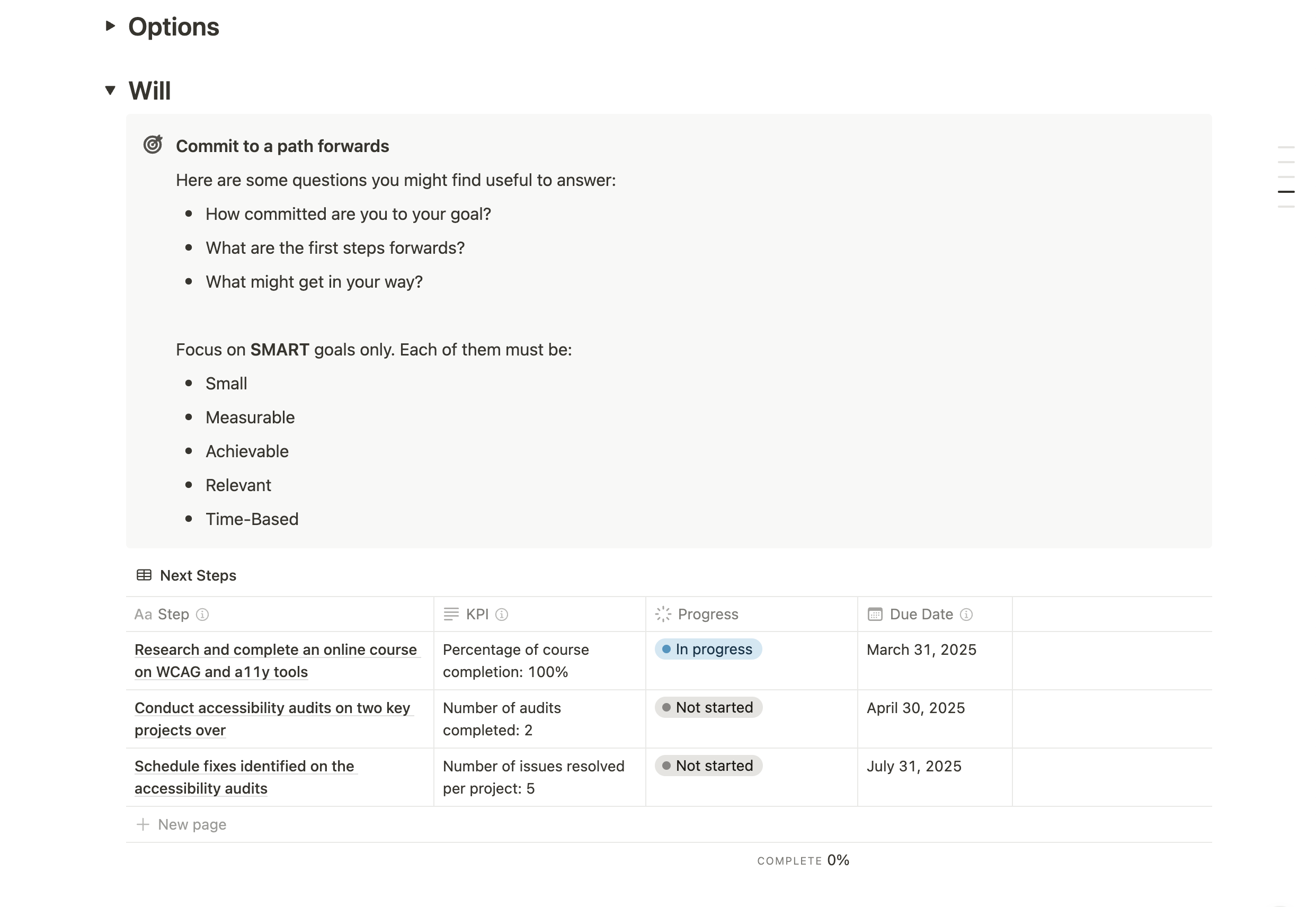
Task: Open the In progress status dropdown
Action: (x=708, y=649)
